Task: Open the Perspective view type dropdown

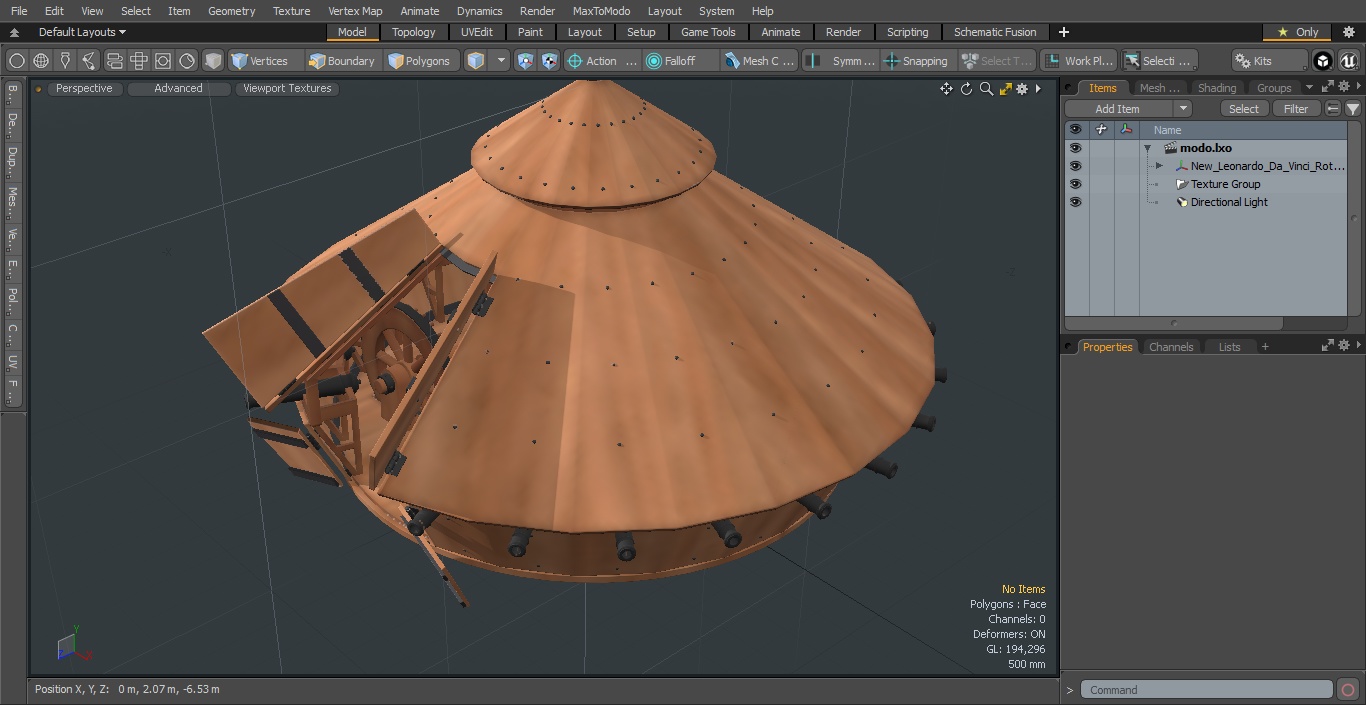Action: [84, 88]
